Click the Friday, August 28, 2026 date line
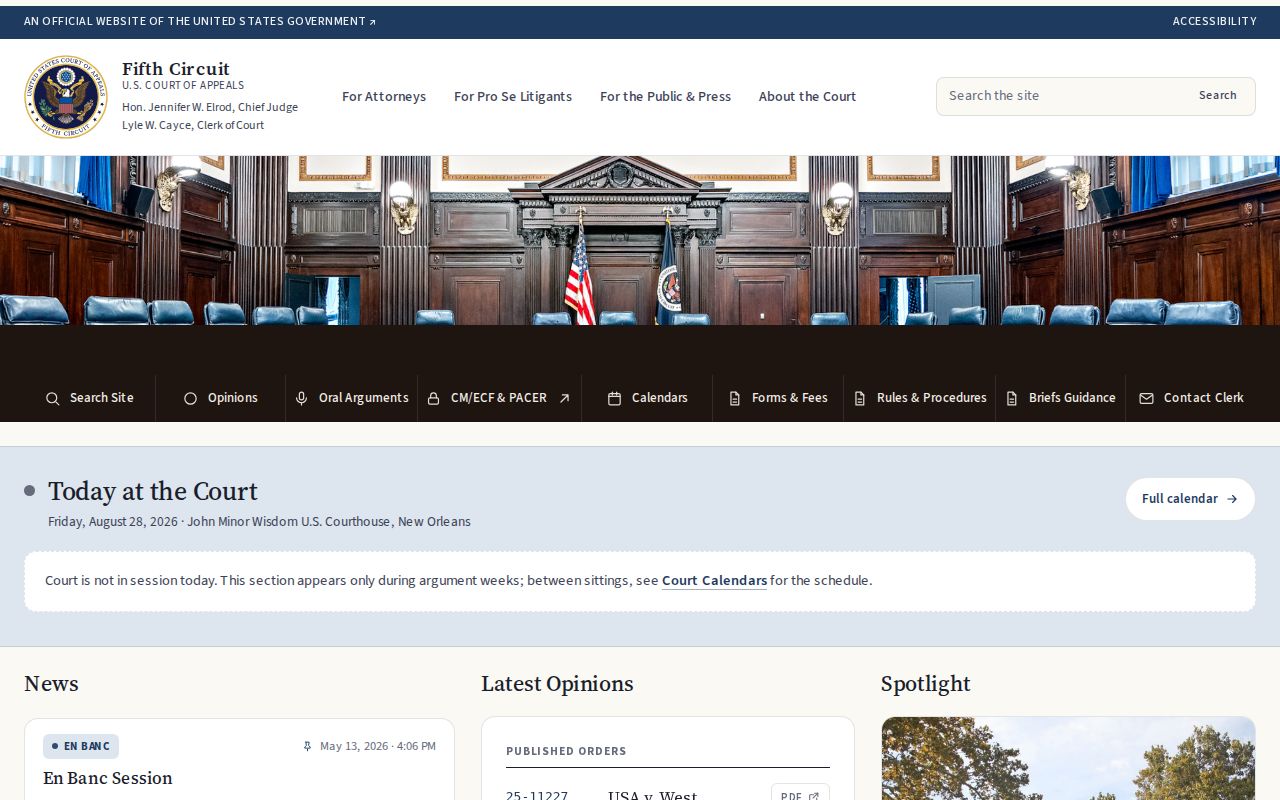This screenshot has width=1280, height=800. [x=259, y=522]
